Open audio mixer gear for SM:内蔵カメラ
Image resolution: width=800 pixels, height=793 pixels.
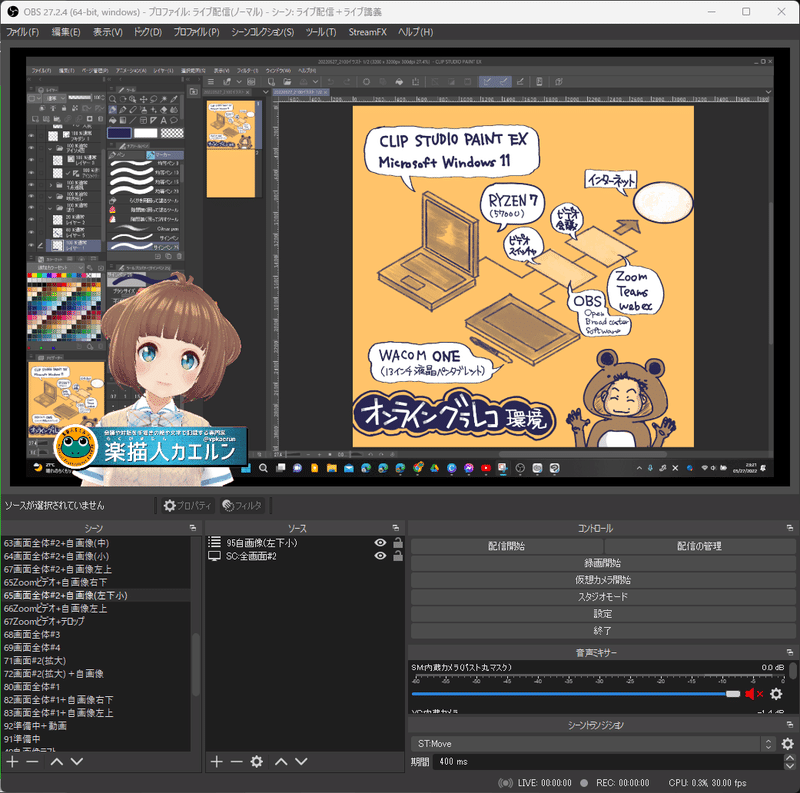tap(776, 694)
